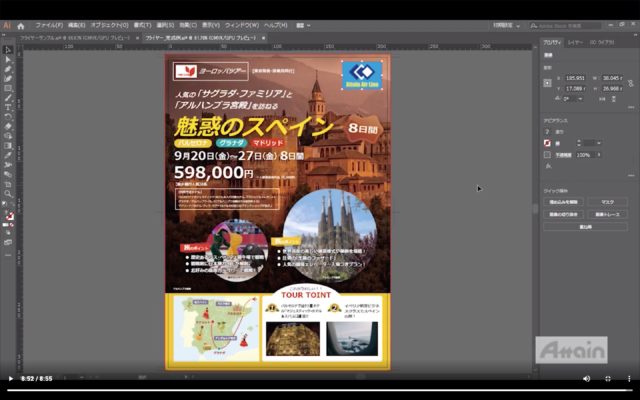This screenshot has width=640, height=400.
Task: Open the オブジェクト(O) menu
Action: [x=109, y=25]
